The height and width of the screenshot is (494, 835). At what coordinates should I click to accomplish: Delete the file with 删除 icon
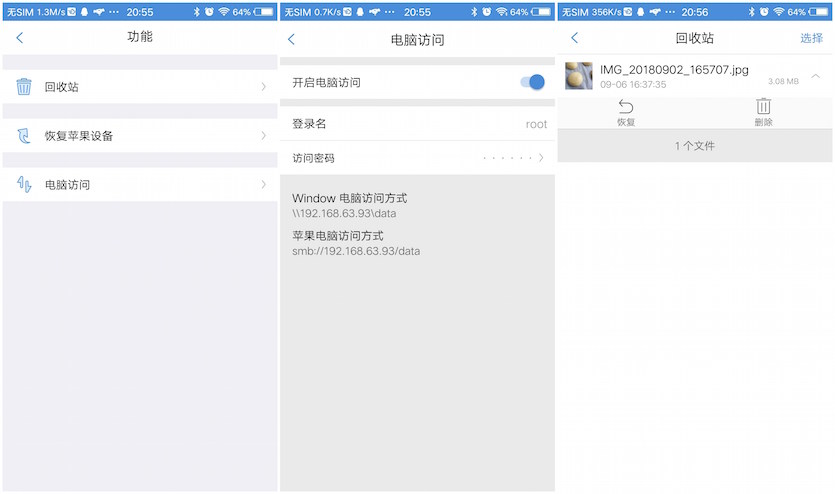(x=763, y=112)
